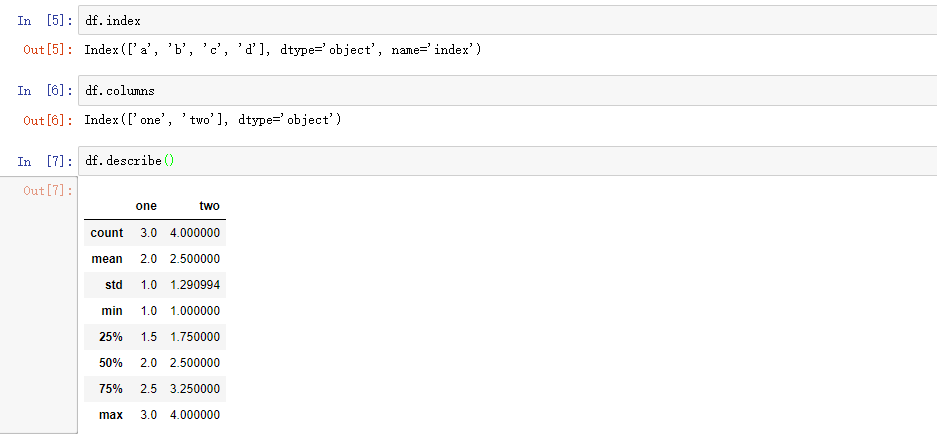
Task: Click the Index(['one', 'two']) output text
Action: click(x=213, y=120)
